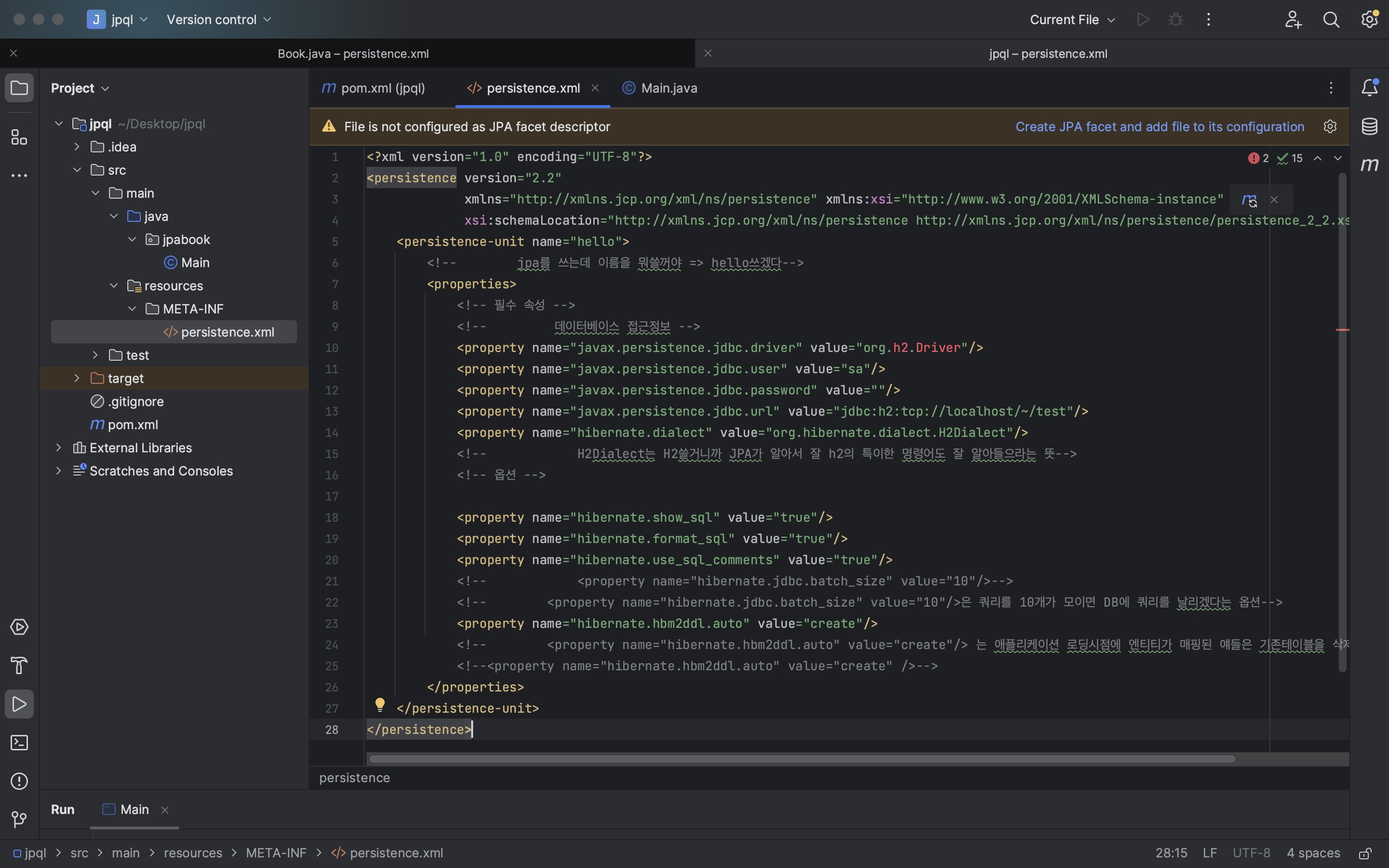1389x868 pixels.
Task: Open the Notifications bell icon
Action: point(1370,88)
